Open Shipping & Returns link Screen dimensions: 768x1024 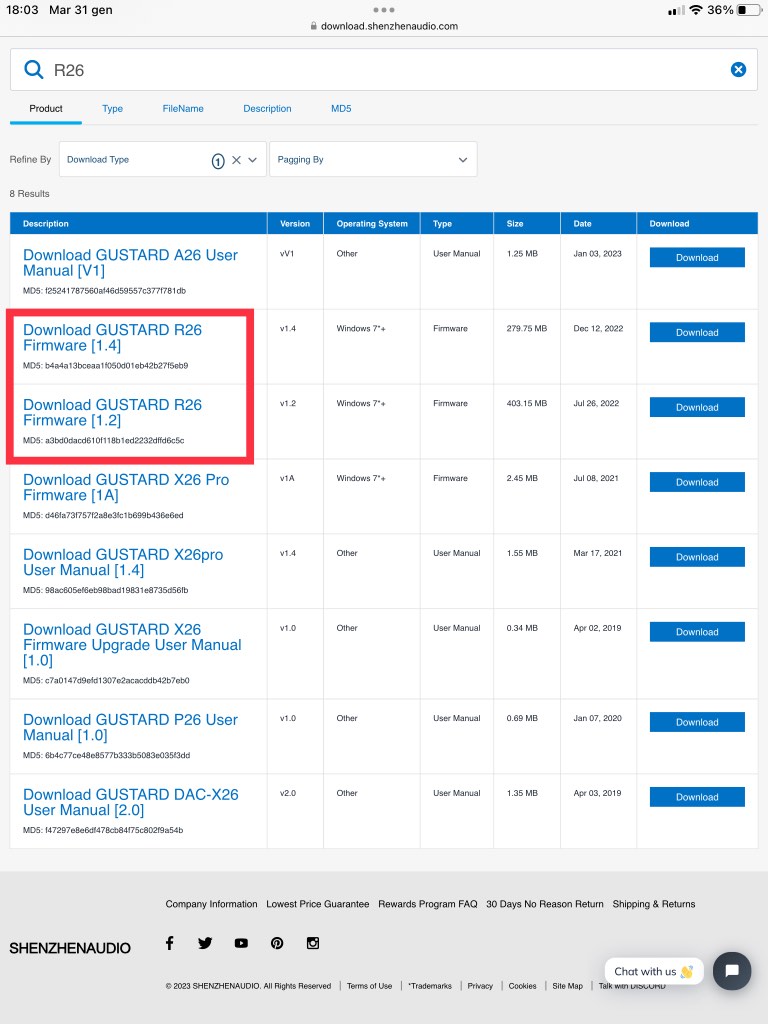tap(654, 904)
